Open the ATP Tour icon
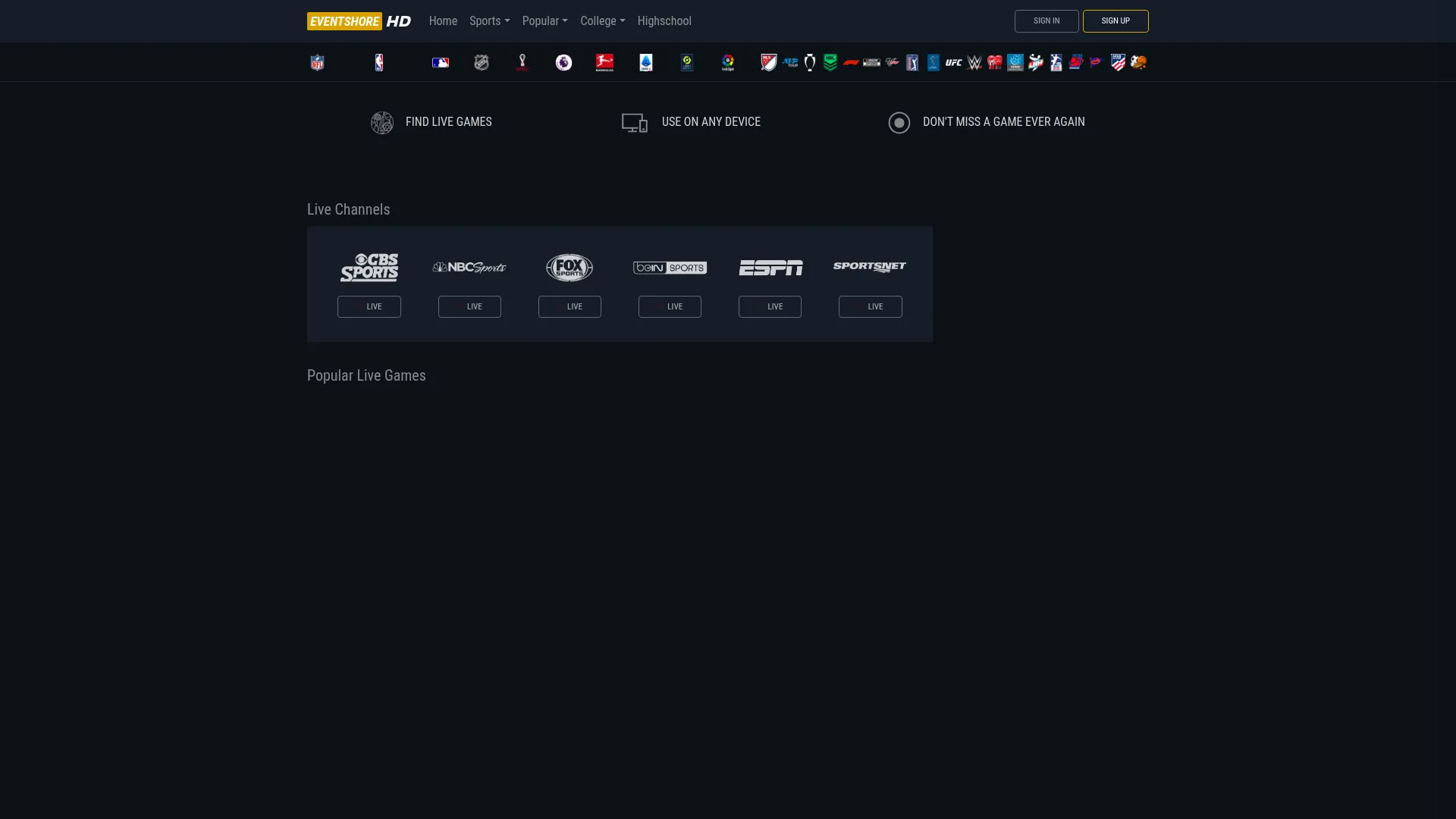This screenshot has width=1456, height=819. coord(790,62)
